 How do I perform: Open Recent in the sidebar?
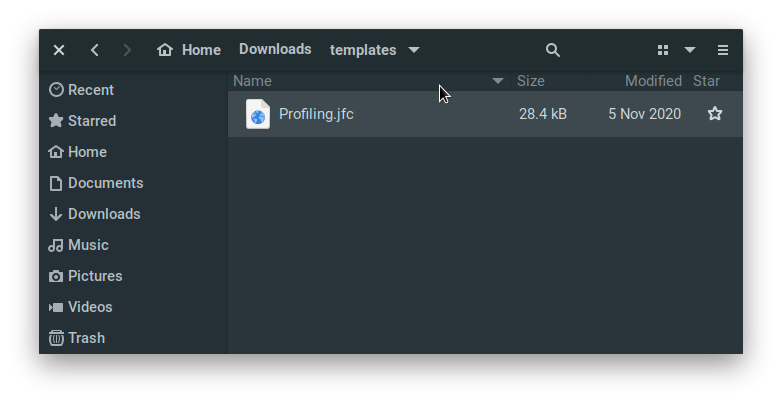[90, 90]
